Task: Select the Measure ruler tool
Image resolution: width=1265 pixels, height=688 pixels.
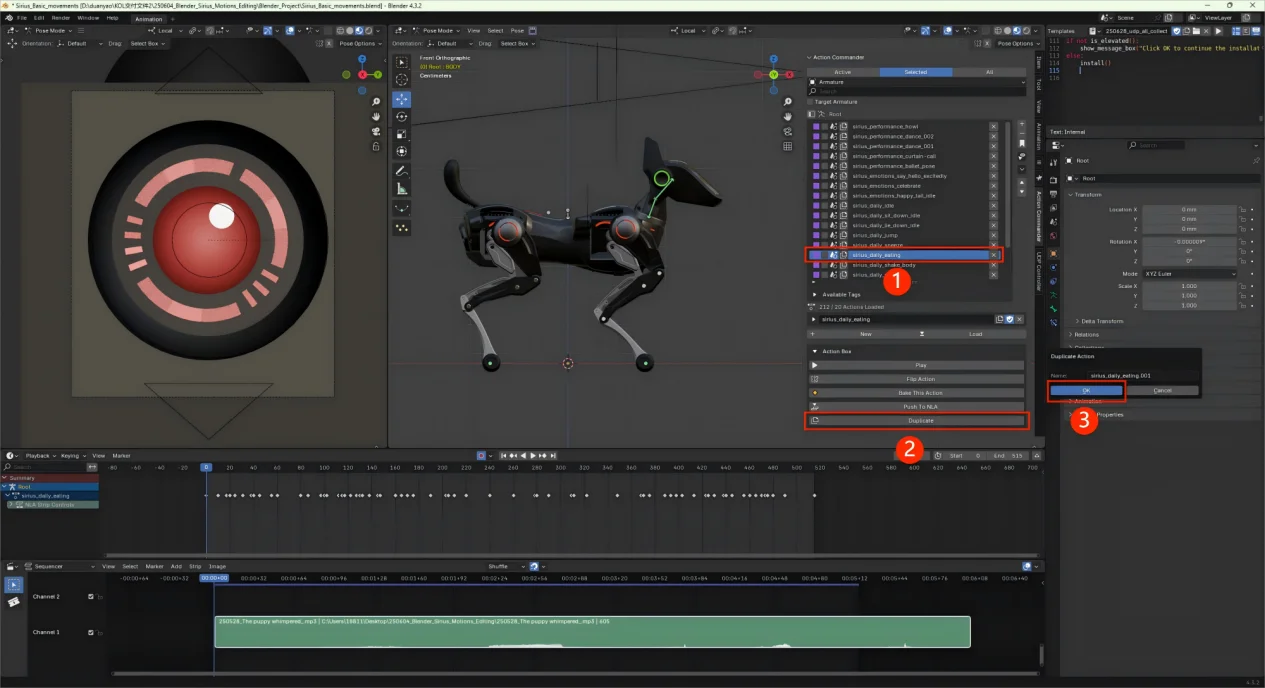Action: [401, 188]
